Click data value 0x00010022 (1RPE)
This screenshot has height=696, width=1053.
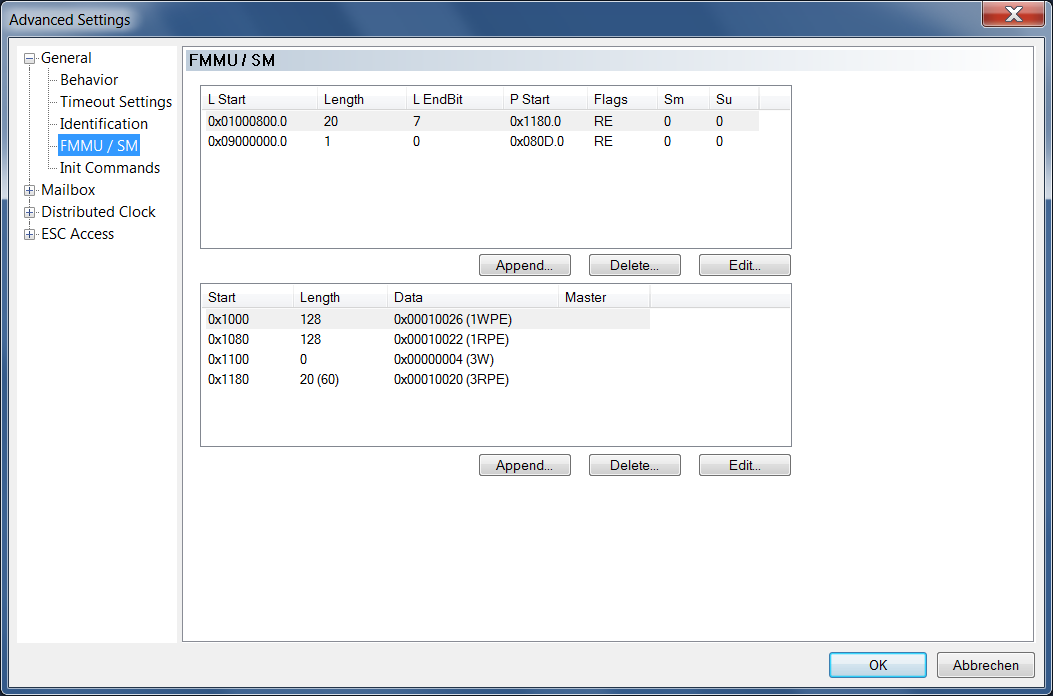point(452,339)
